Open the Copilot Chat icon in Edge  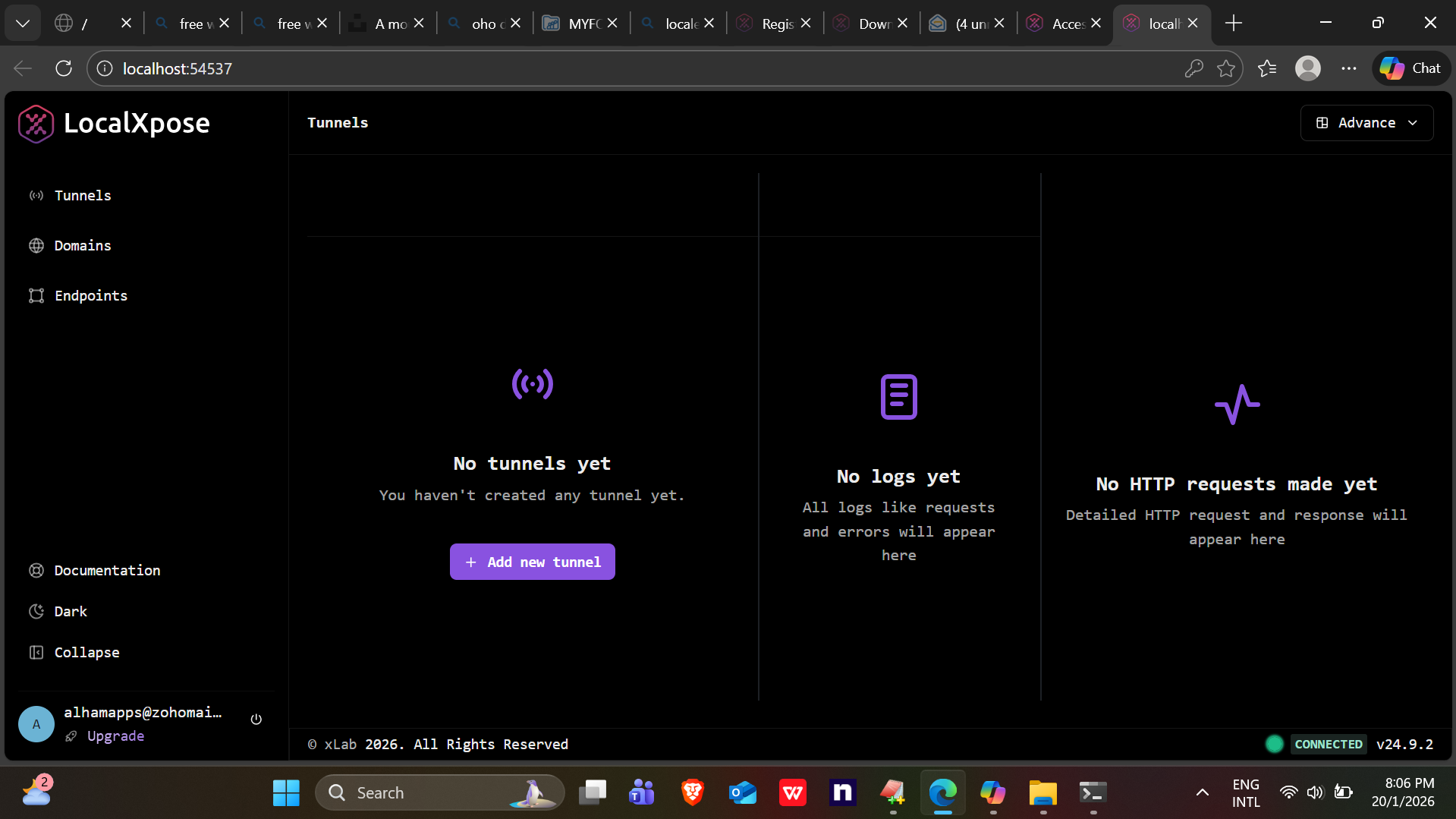(1410, 68)
